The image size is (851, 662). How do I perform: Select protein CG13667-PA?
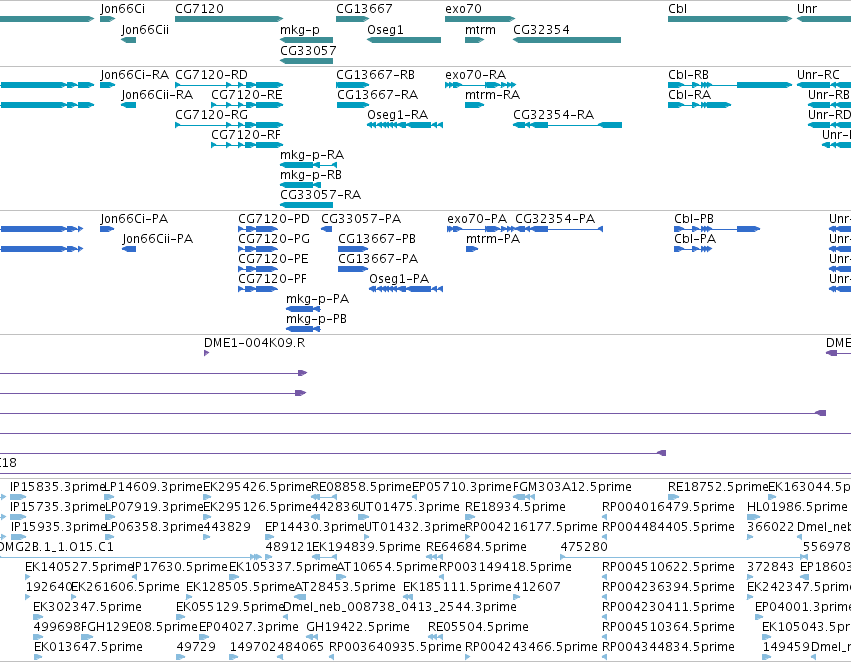coord(353,269)
